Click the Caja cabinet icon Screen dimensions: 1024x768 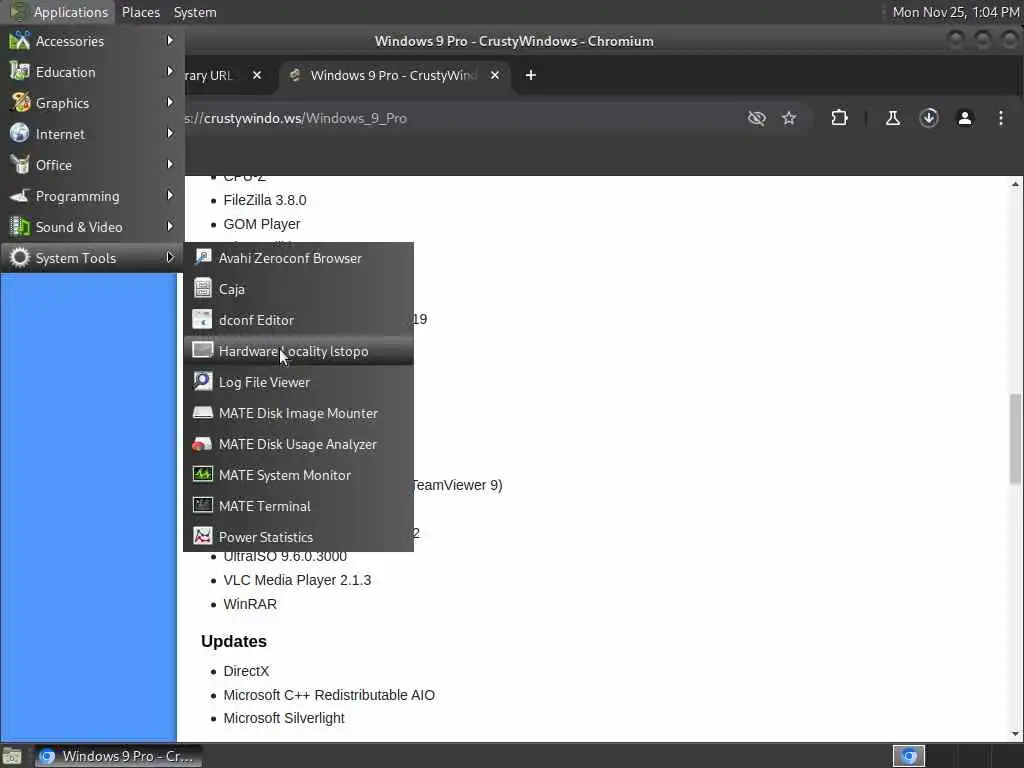point(202,288)
